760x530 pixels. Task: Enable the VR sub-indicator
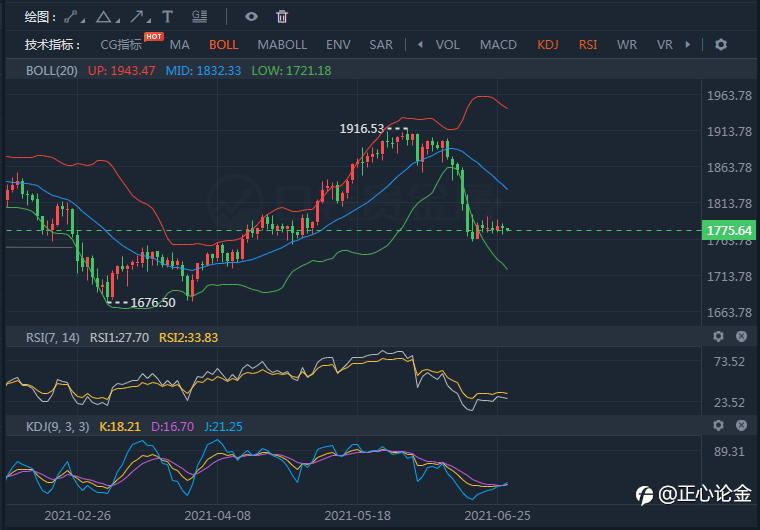pyautogui.click(x=665, y=45)
